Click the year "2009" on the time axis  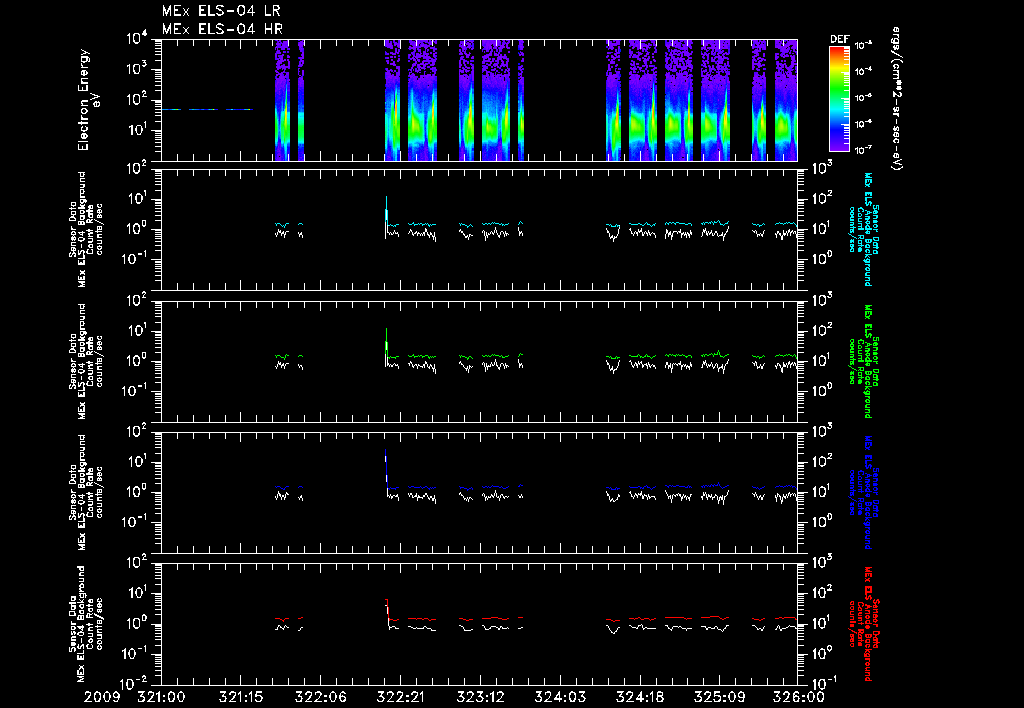pos(103,698)
